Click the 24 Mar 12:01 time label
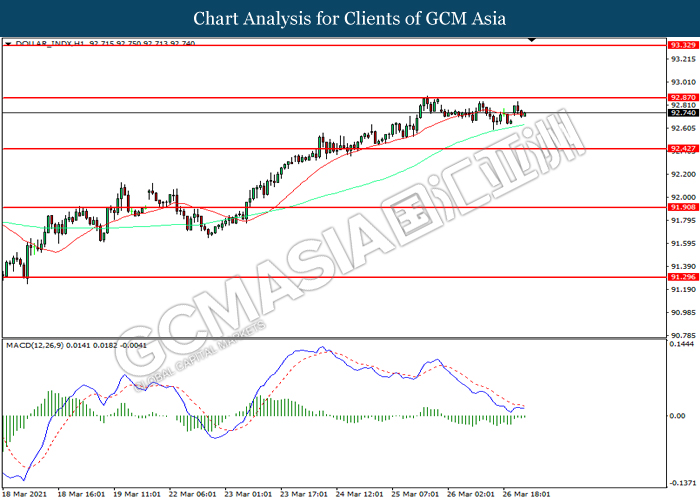700x500 pixels. [x=359, y=494]
